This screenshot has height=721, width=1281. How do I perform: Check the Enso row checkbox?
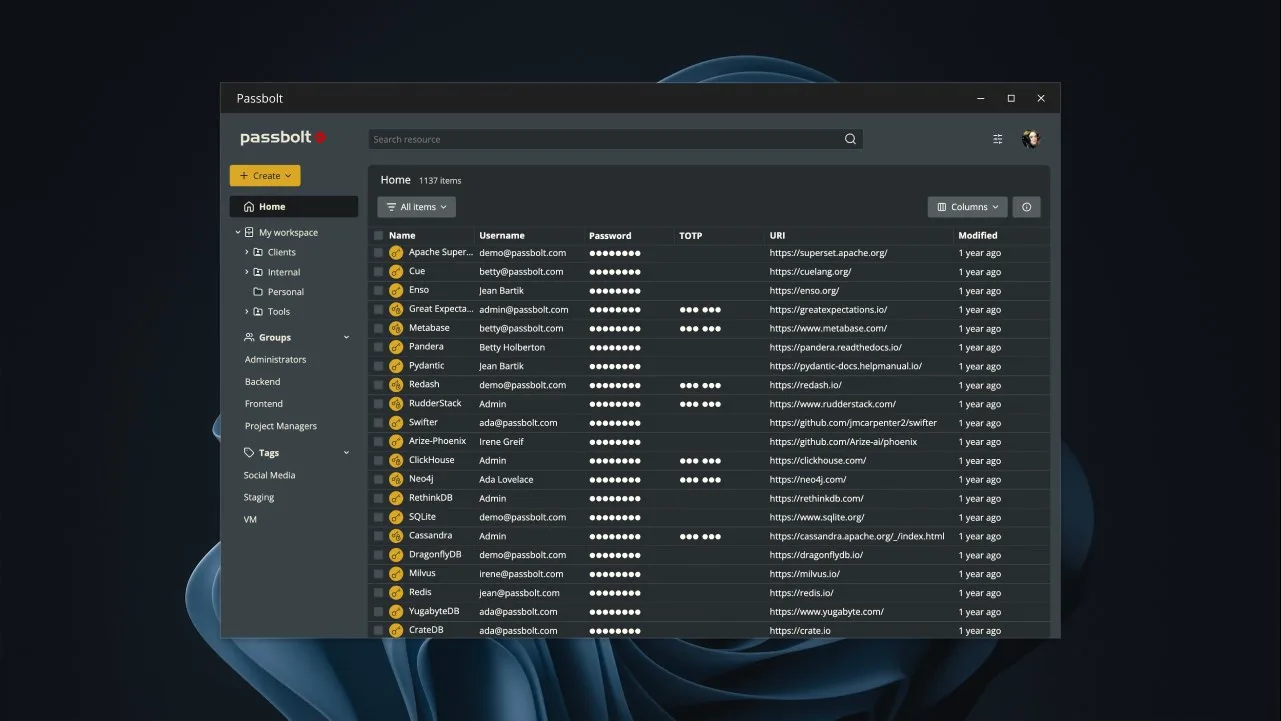378,291
